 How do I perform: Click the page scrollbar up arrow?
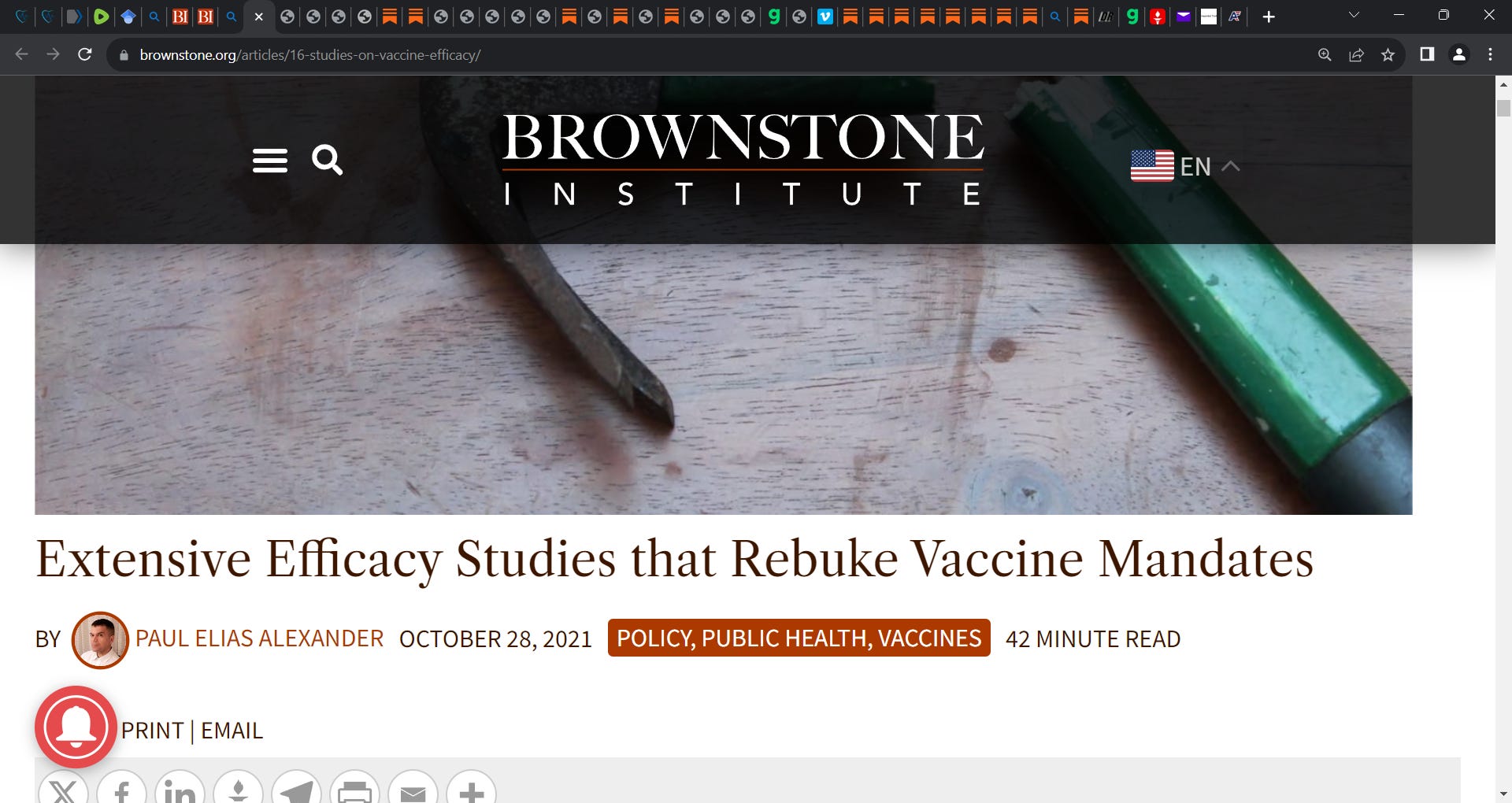point(1503,84)
